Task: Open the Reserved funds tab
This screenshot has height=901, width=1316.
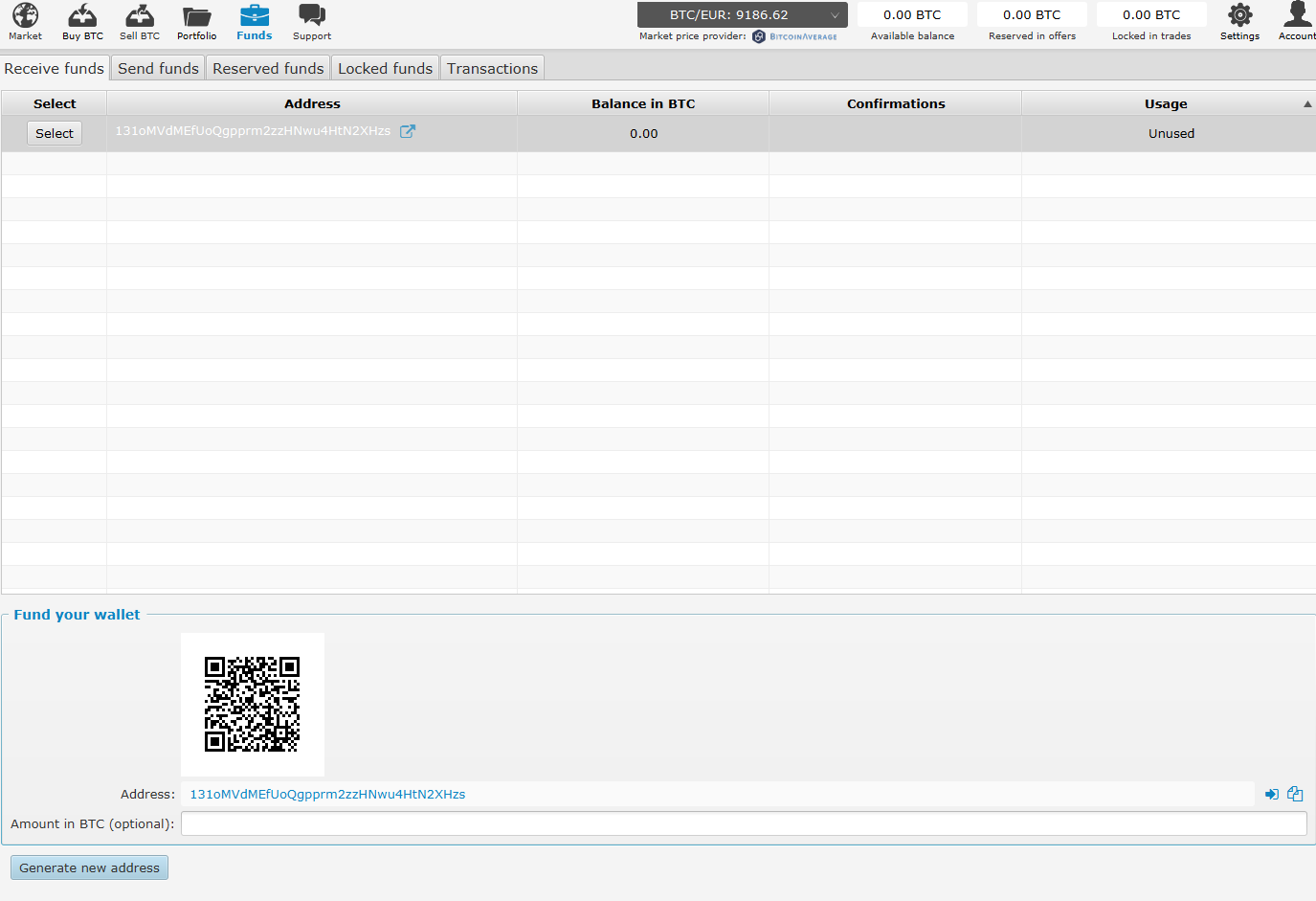Action: coord(268,68)
